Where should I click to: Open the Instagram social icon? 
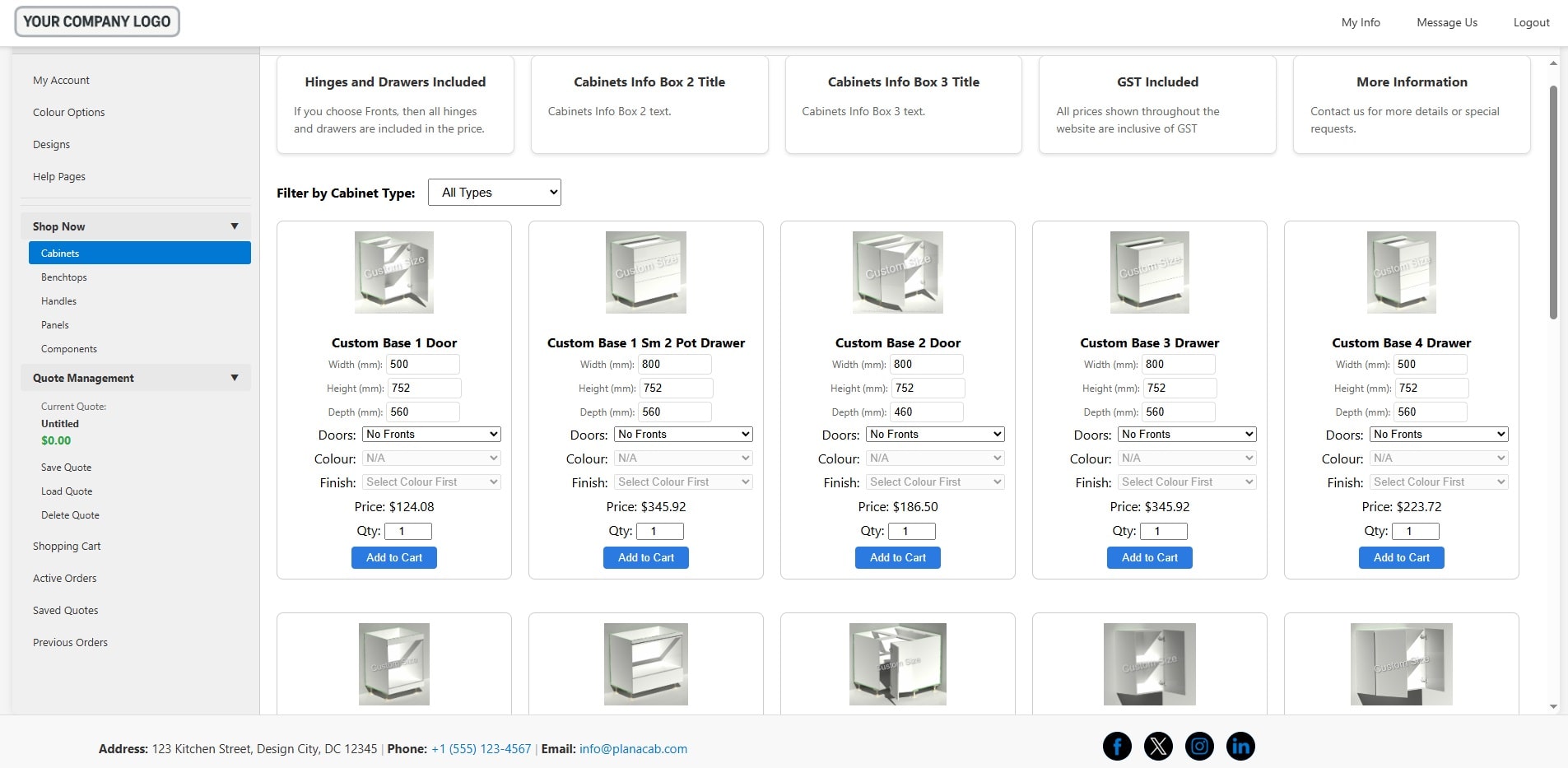click(x=1199, y=747)
